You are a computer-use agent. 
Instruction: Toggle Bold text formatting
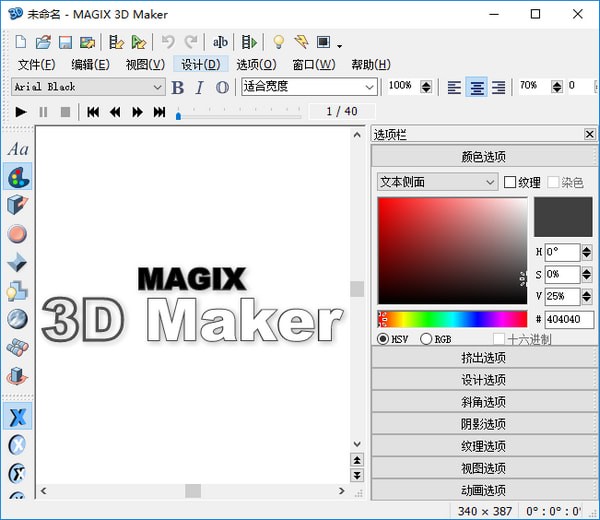tap(178, 88)
